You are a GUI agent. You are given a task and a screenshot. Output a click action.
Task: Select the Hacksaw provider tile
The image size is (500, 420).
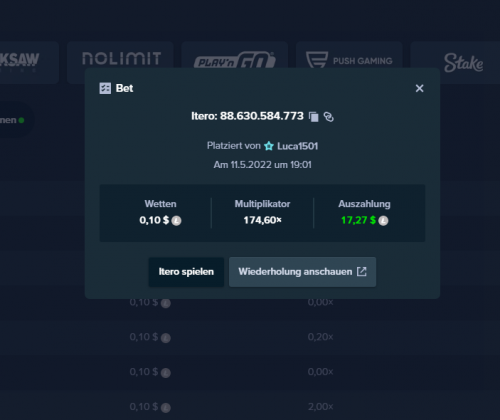(29, 62)
